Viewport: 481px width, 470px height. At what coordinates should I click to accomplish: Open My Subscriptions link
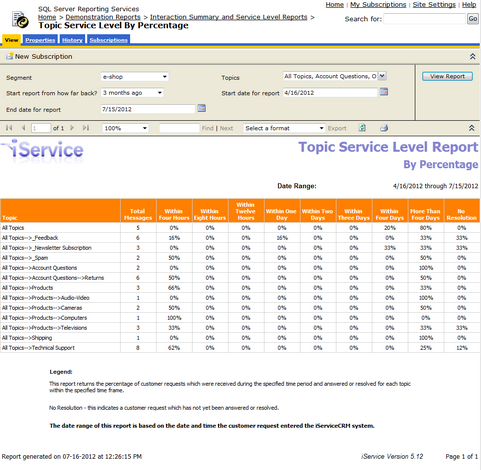(378, 5)
